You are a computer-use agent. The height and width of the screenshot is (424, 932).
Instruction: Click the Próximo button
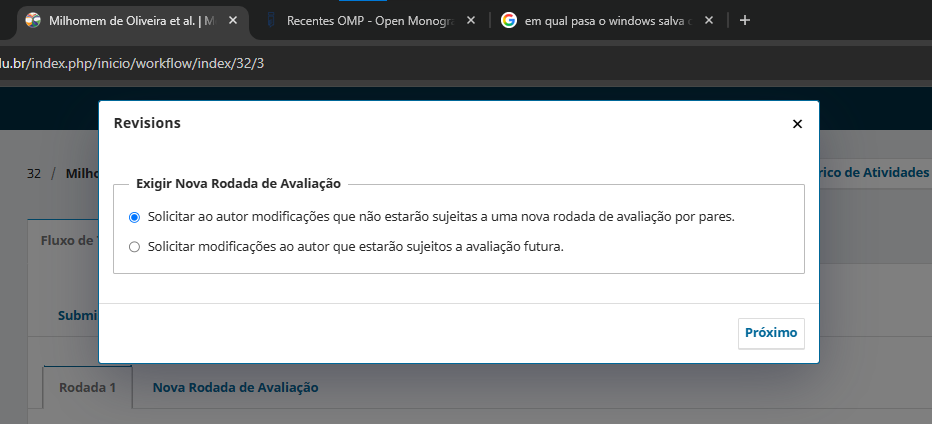tap(771, 333)
